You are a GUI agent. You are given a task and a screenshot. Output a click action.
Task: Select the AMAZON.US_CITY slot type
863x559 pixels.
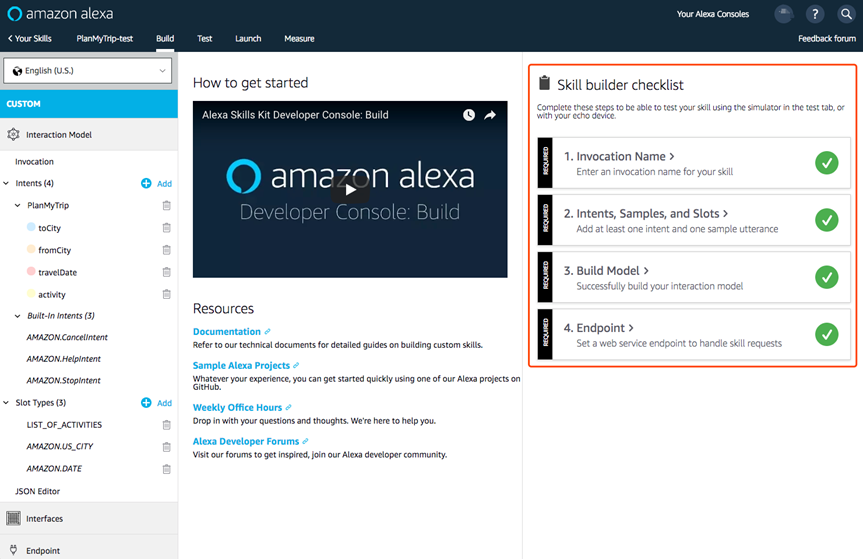click(x=60, y=447)
